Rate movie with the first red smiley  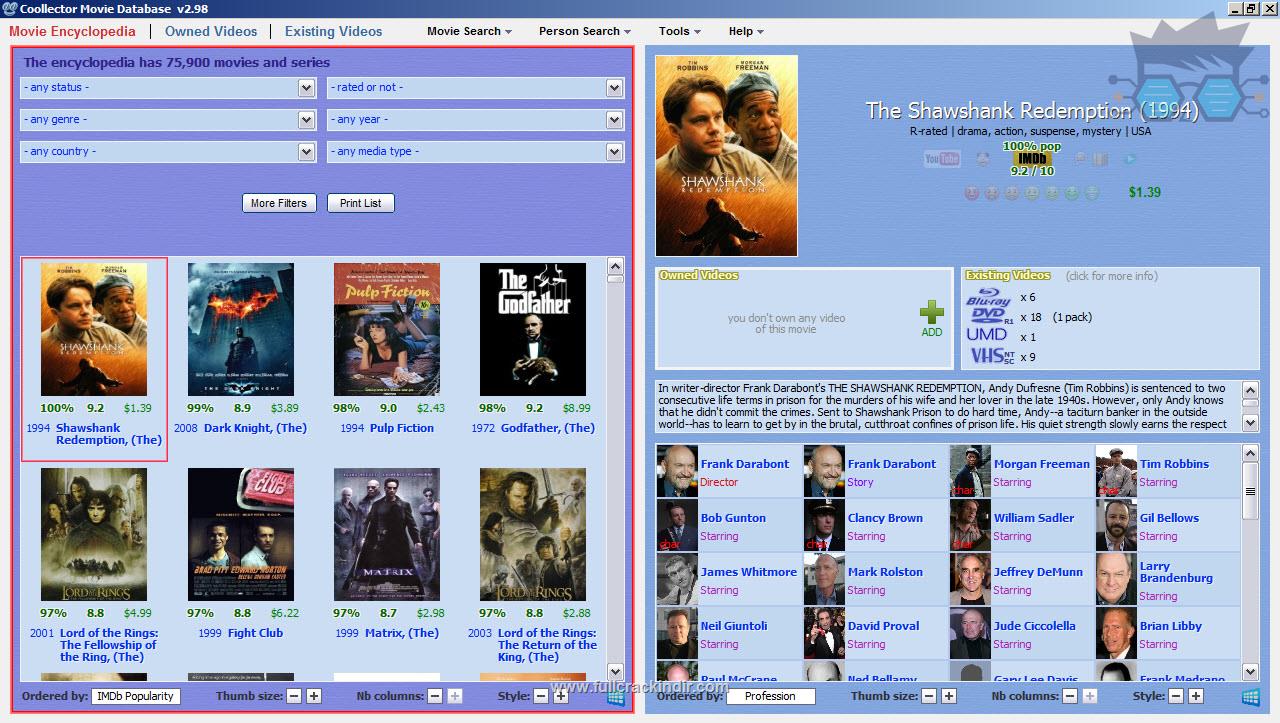coord(971,193)
